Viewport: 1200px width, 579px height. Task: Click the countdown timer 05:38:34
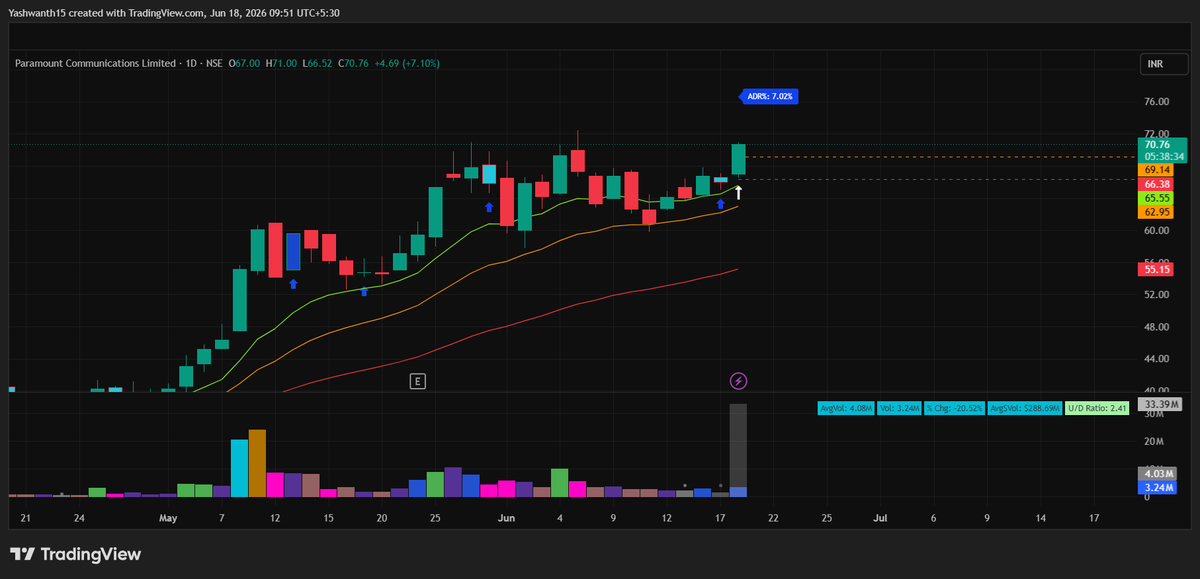point(1163,157)
